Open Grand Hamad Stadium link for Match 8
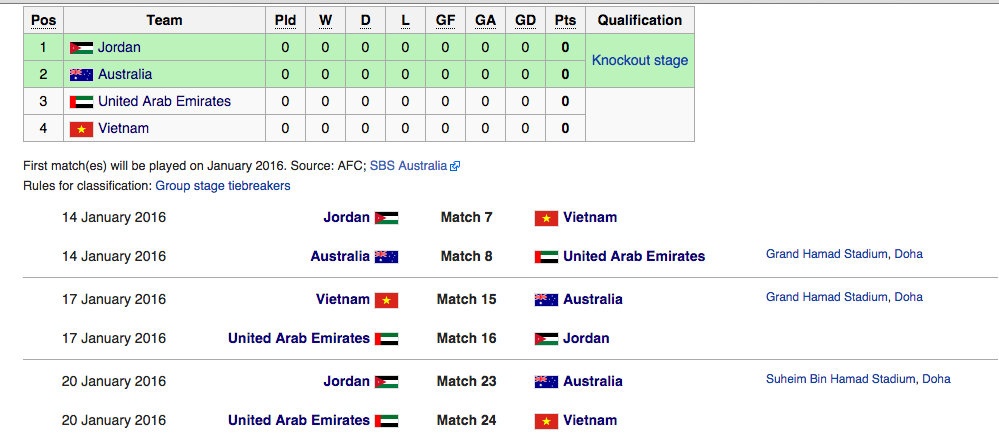Screen dimensions: 999x440 [844, 254]
